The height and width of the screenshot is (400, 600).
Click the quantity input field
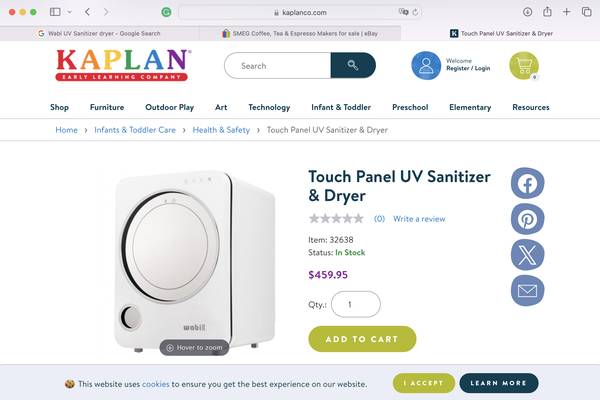point(355,304)
